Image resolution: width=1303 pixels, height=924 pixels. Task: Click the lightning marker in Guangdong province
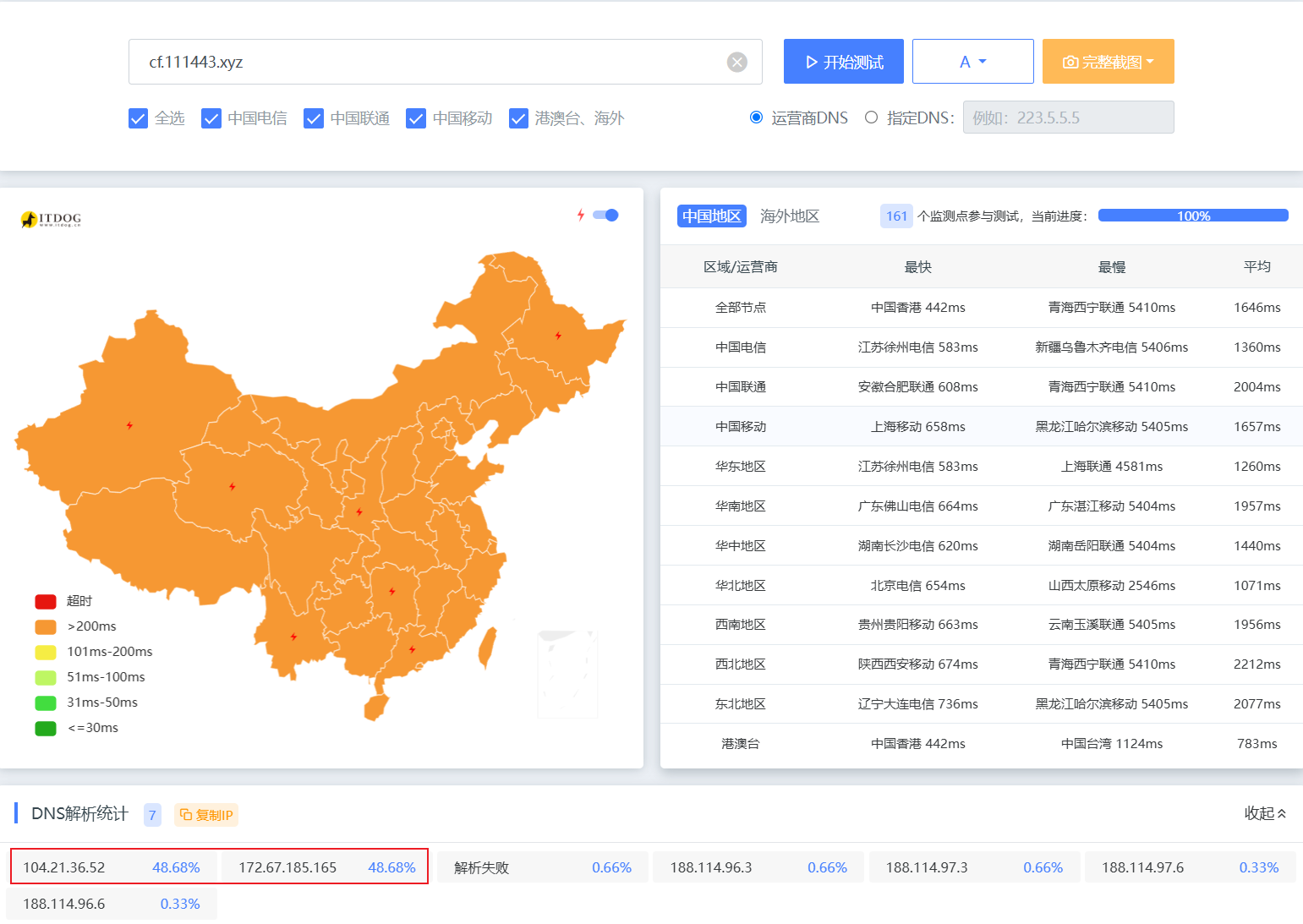[x=412, y=649]
